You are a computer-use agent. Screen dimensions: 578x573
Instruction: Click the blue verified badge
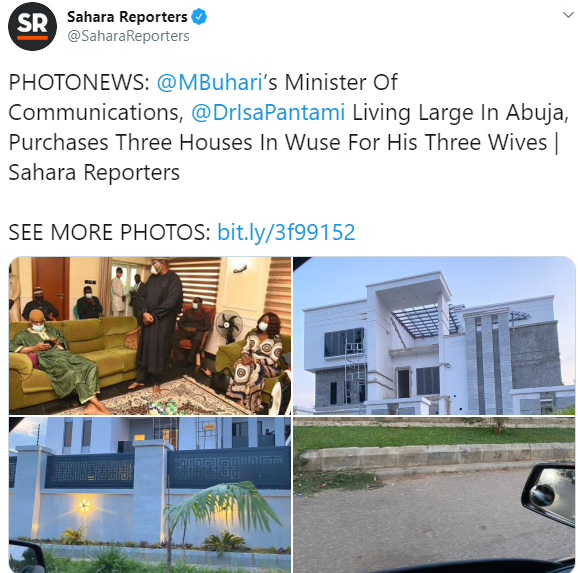[x=199, y=17]
